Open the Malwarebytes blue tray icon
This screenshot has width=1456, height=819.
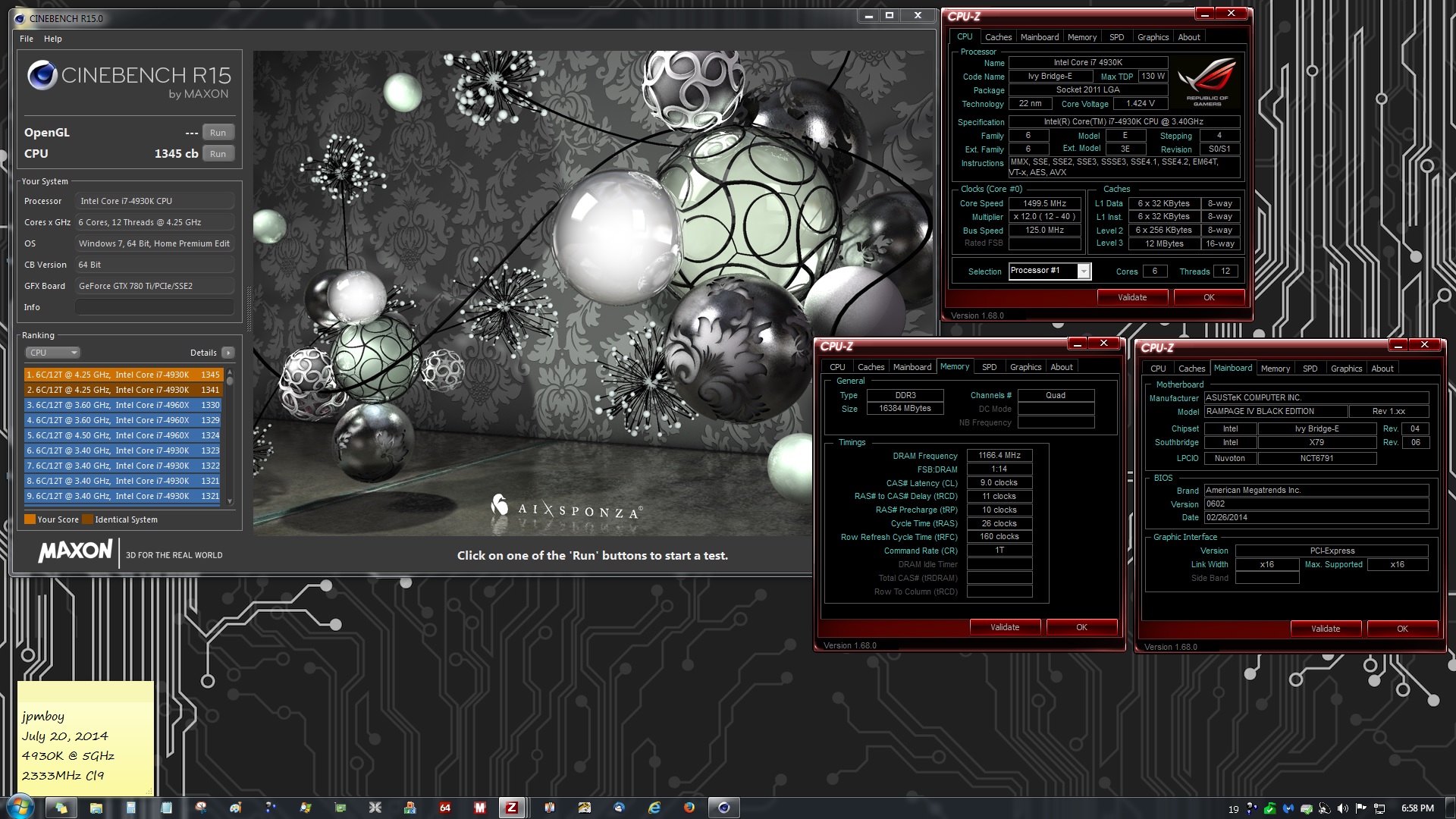pos(1288,808)
